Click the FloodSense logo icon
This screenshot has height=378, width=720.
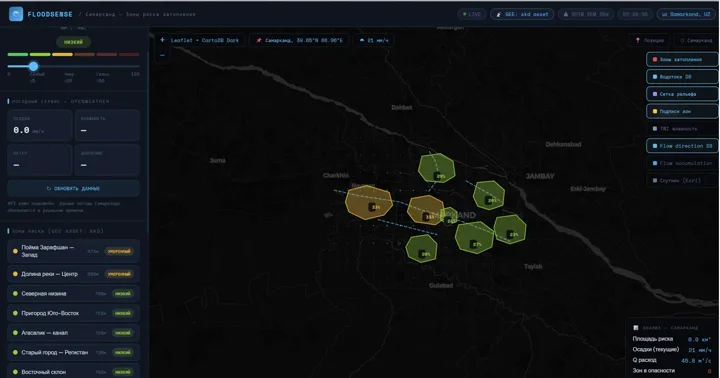(16, 14)
